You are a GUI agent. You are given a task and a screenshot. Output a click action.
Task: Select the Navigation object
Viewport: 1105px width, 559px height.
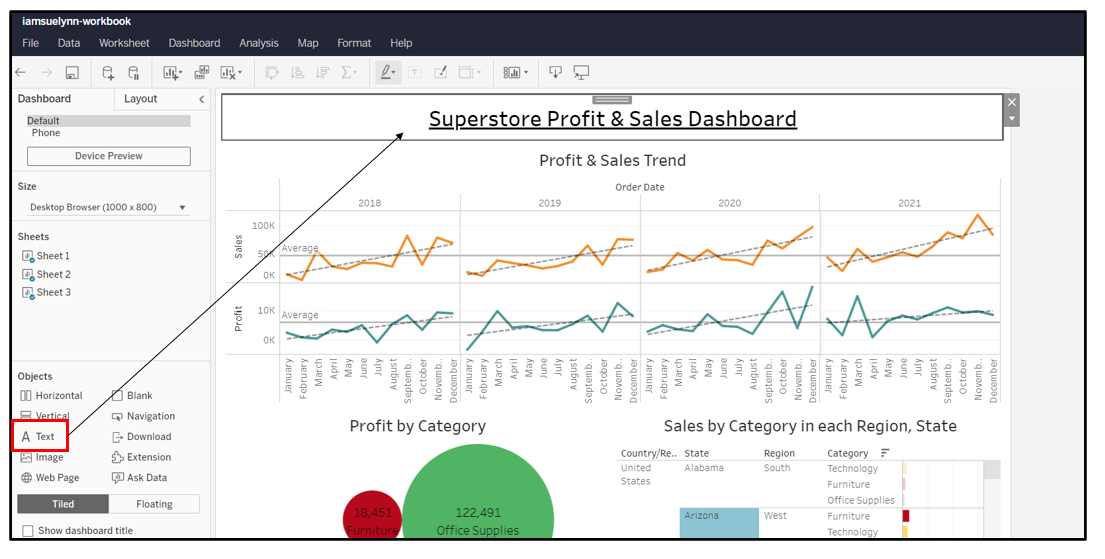(143, 416)
